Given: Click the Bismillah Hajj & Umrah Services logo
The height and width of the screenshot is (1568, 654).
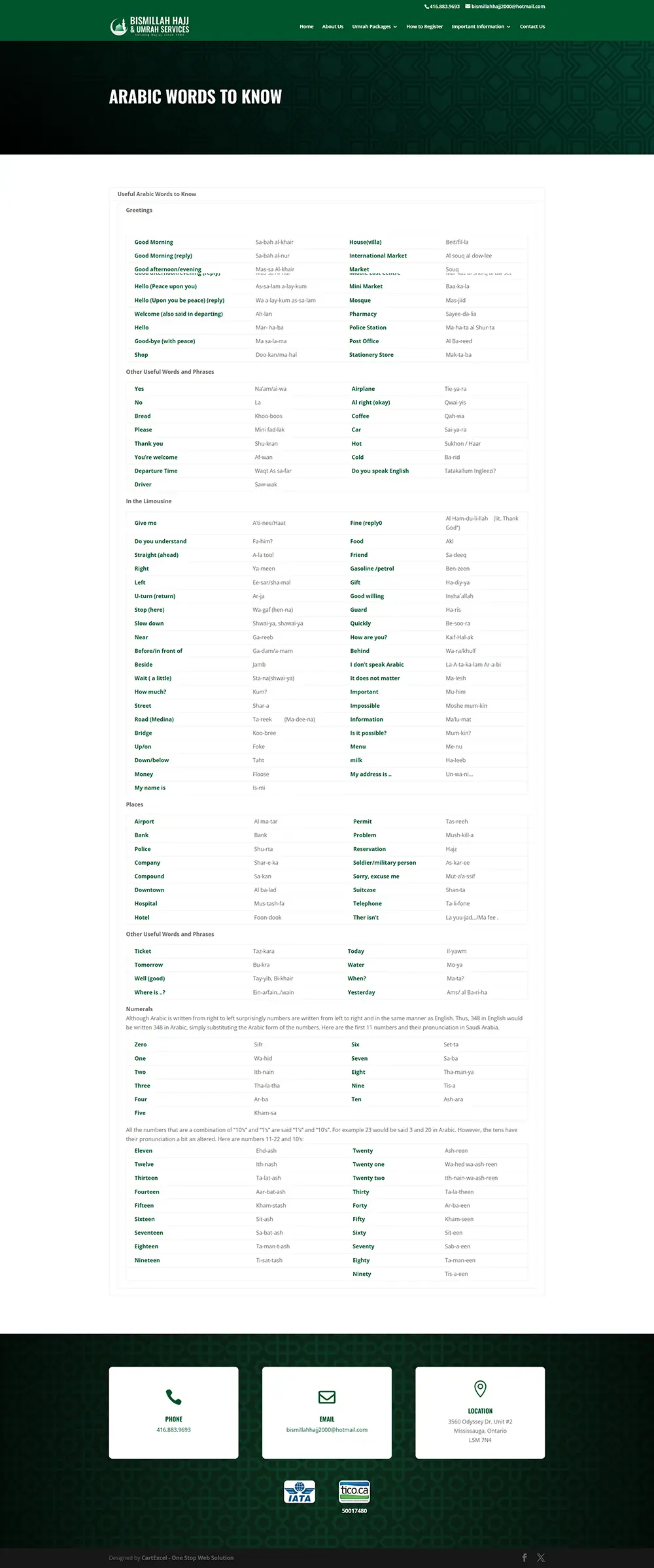Looking at the screenshot, I should 150,26.
